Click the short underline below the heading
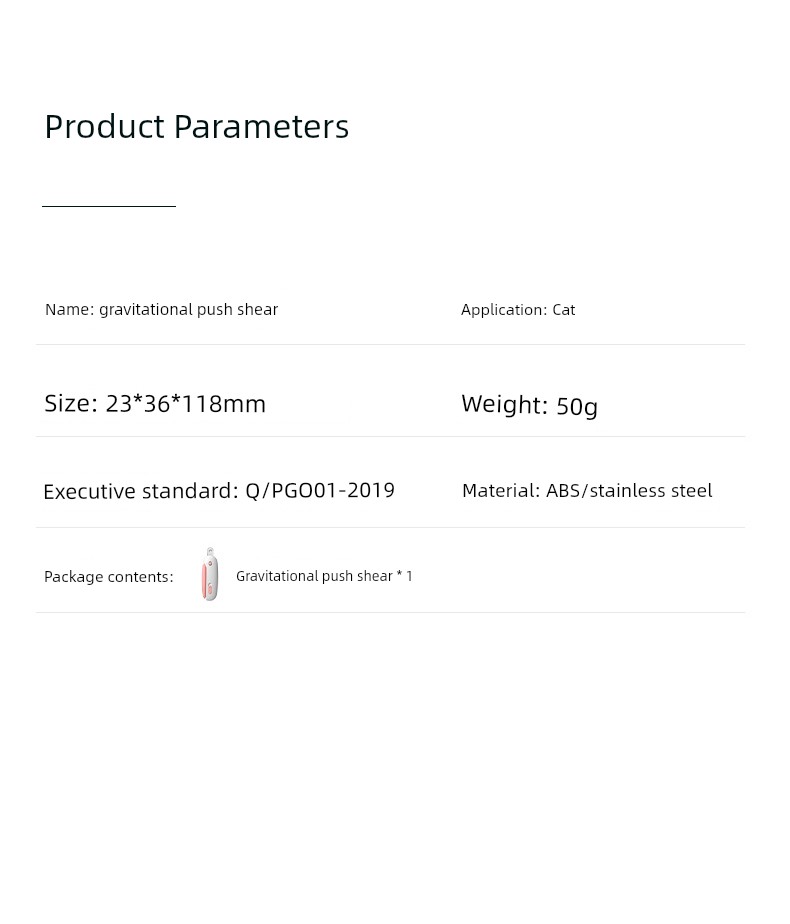 109,206
